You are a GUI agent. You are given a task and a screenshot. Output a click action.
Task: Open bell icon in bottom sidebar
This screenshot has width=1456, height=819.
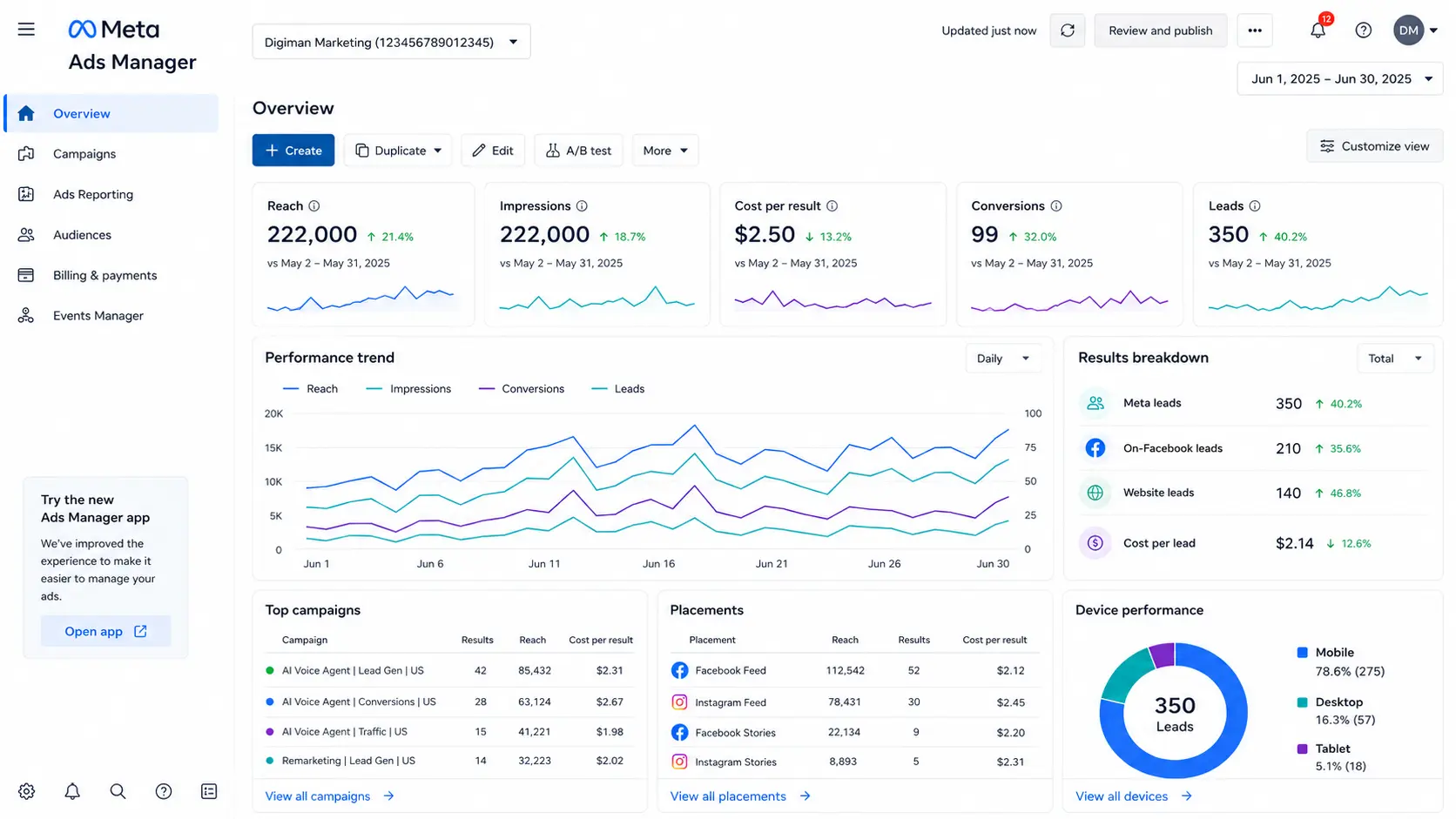pos(72,791)
